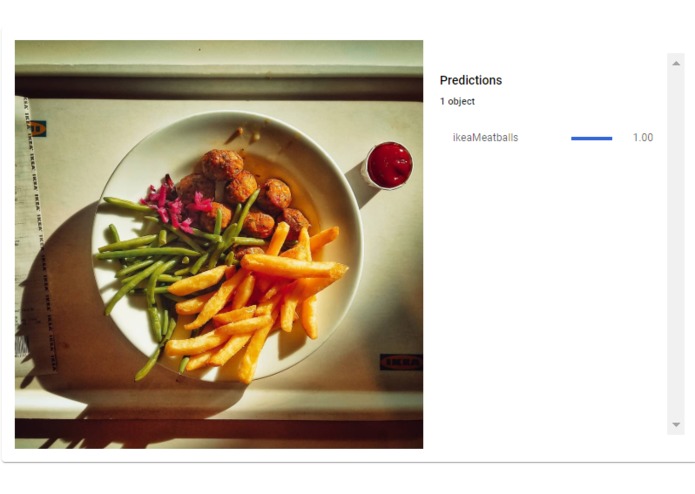Click the 1.00 confidence score
Screen dimensions: 695x494
click(x=643, y=137)
